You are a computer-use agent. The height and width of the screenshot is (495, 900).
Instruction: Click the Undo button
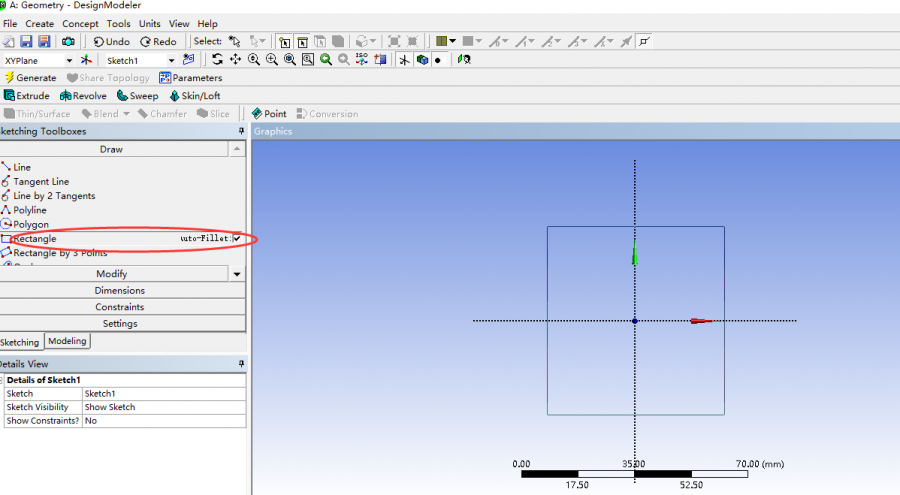click(x=111, y=42)
